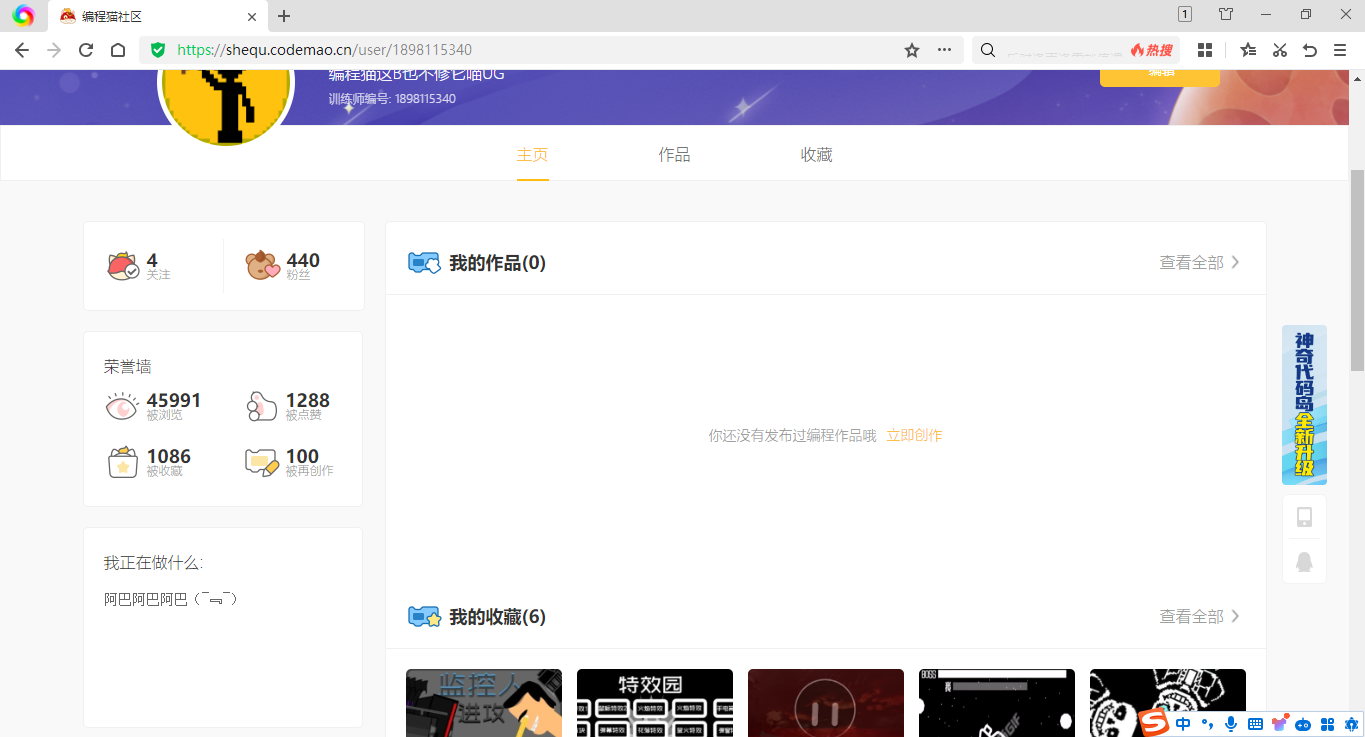
Task: Click the search magnifier icon
Action: pos(988,50)
